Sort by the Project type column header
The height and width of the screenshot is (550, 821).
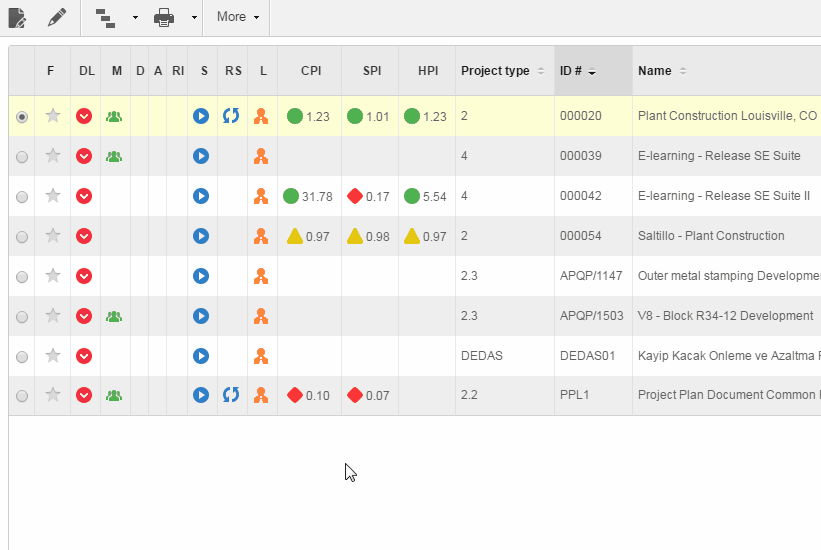[502, 71]
